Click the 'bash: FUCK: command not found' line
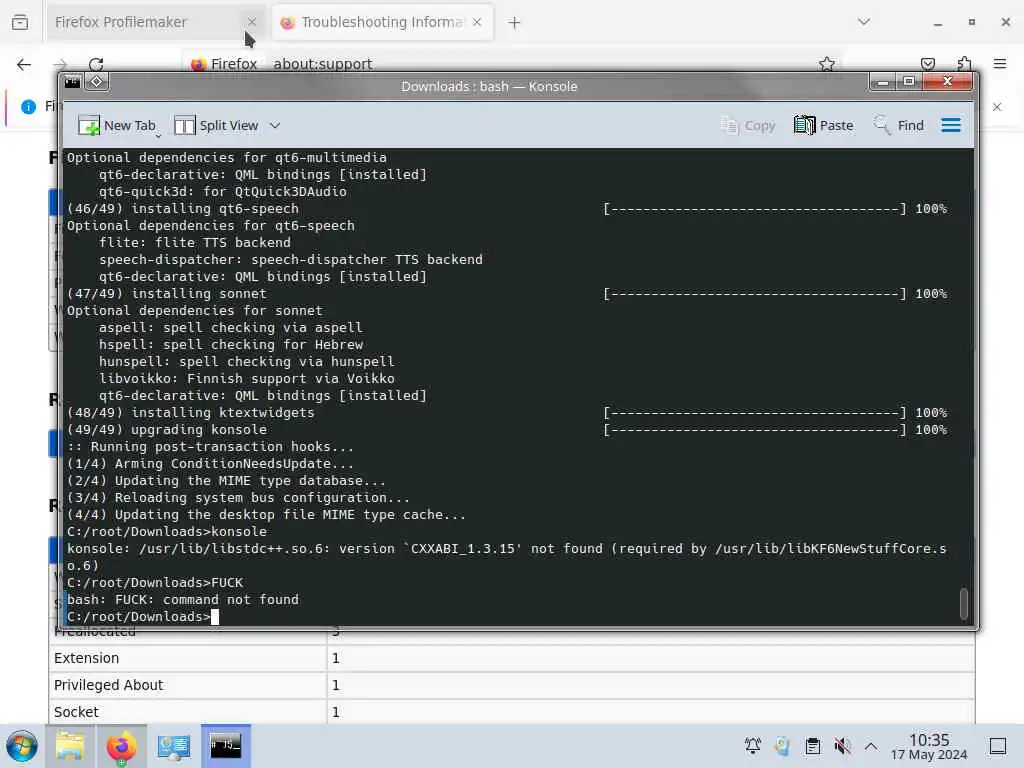The width and height of the screenshot is (1024, 768). [x=183, y=600]
